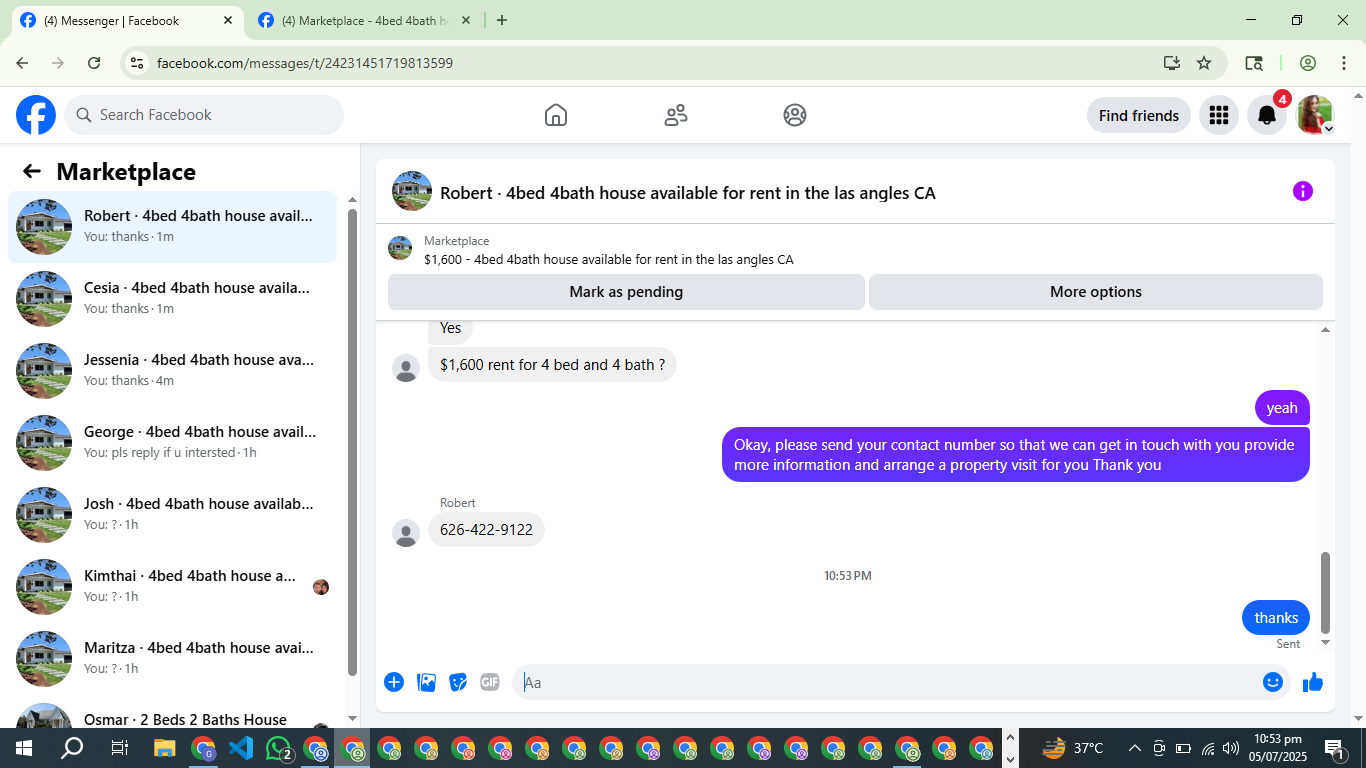Viewport: 1366px width, 768px height.
Task: Attach a file with the photo icon
Action: coord(426,682)
